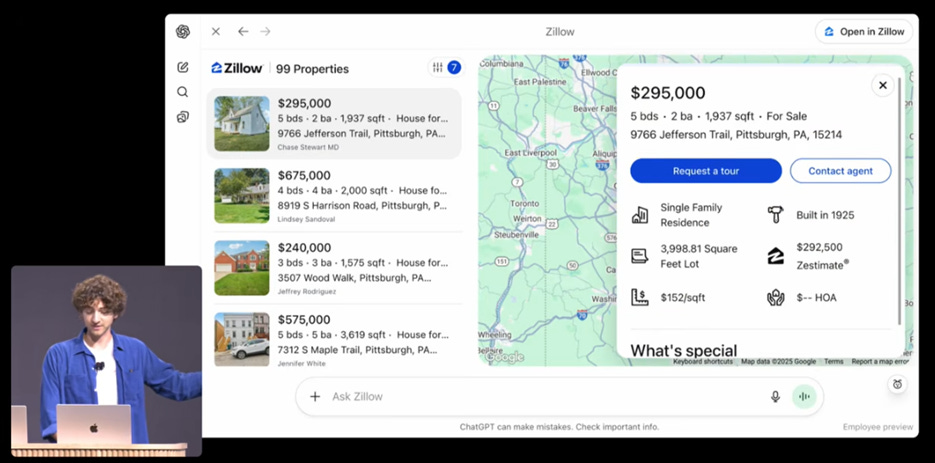Close the property detail card

click(x=883, y=85)
